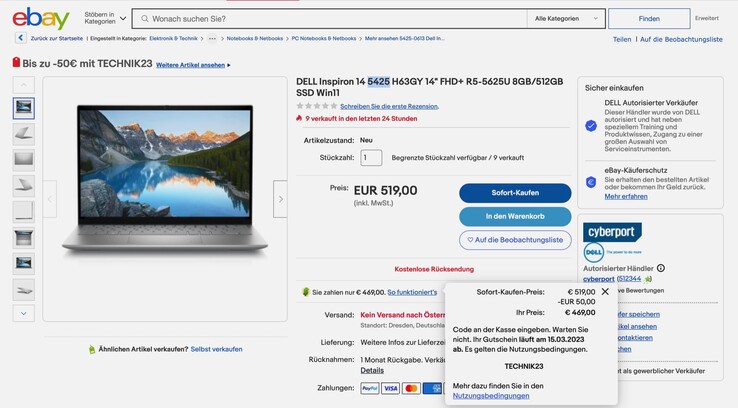Click the Finden search button
Image resolution: width=738 pixels, height=408 pixels.
[x=649, y=19]
